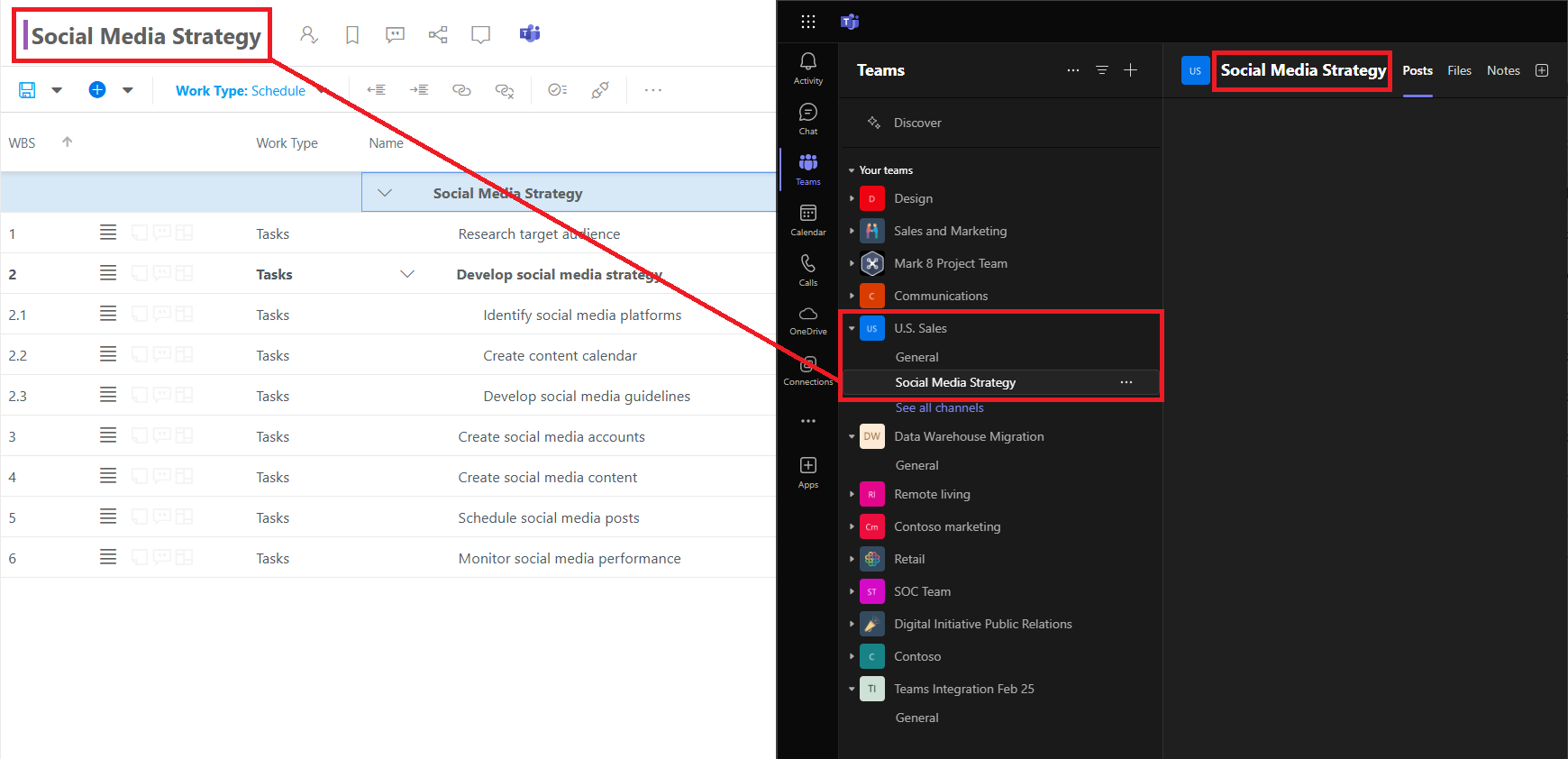Click the blue add (plus) button
1568x759 pixels.
97,89
